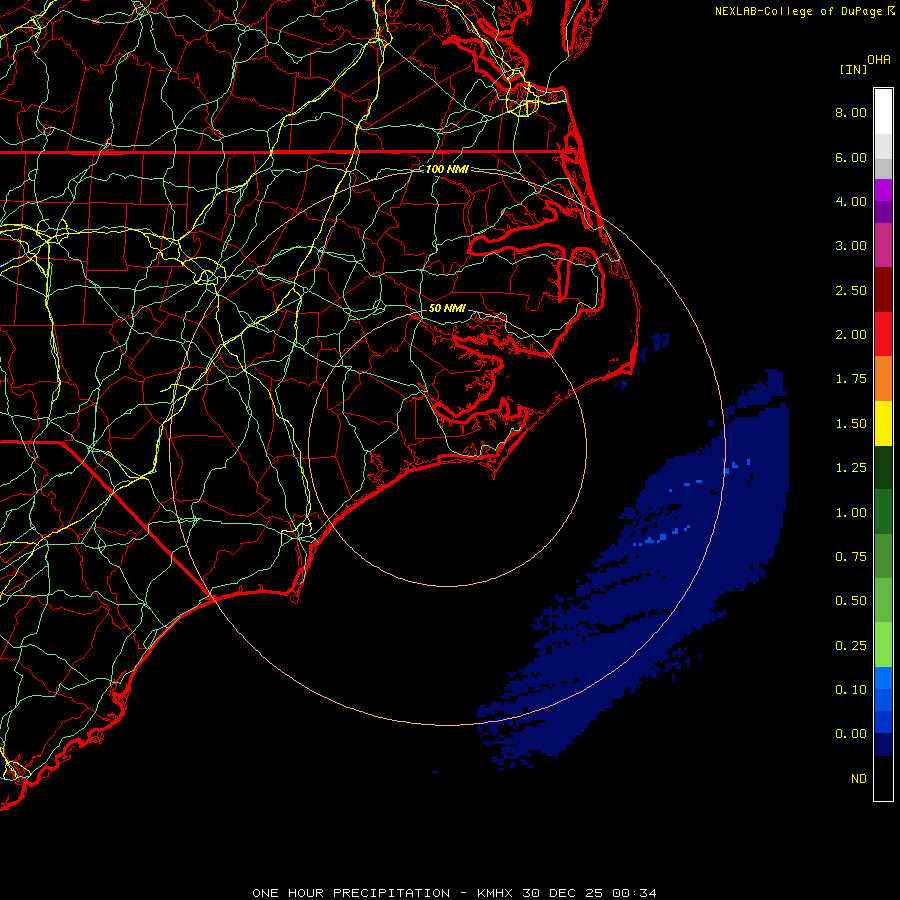
Task: Click the 1.00 legend value
Action: pyautogui.click(x=851, y=513)
